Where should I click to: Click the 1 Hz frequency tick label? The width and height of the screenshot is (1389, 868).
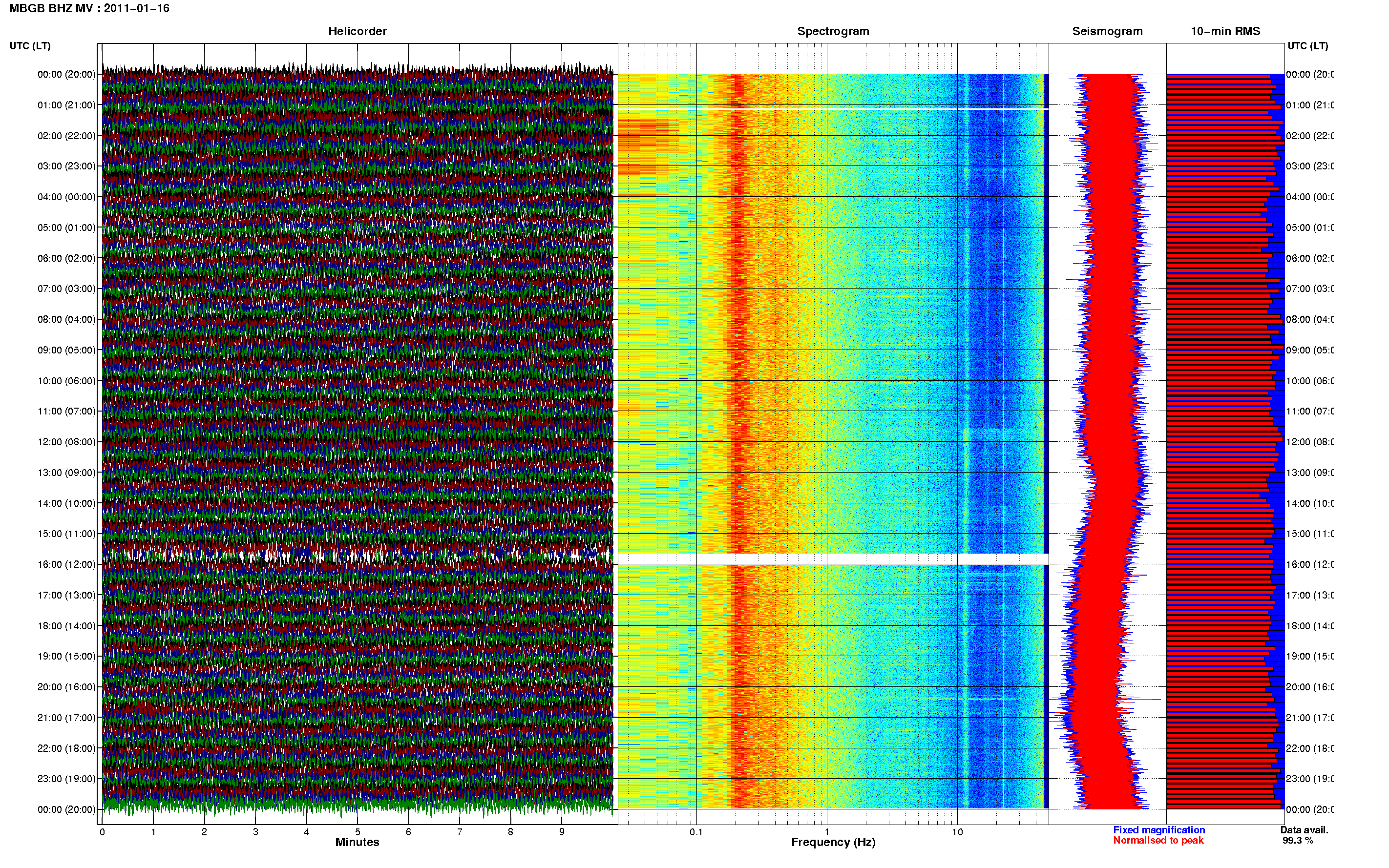coord(827,832)
